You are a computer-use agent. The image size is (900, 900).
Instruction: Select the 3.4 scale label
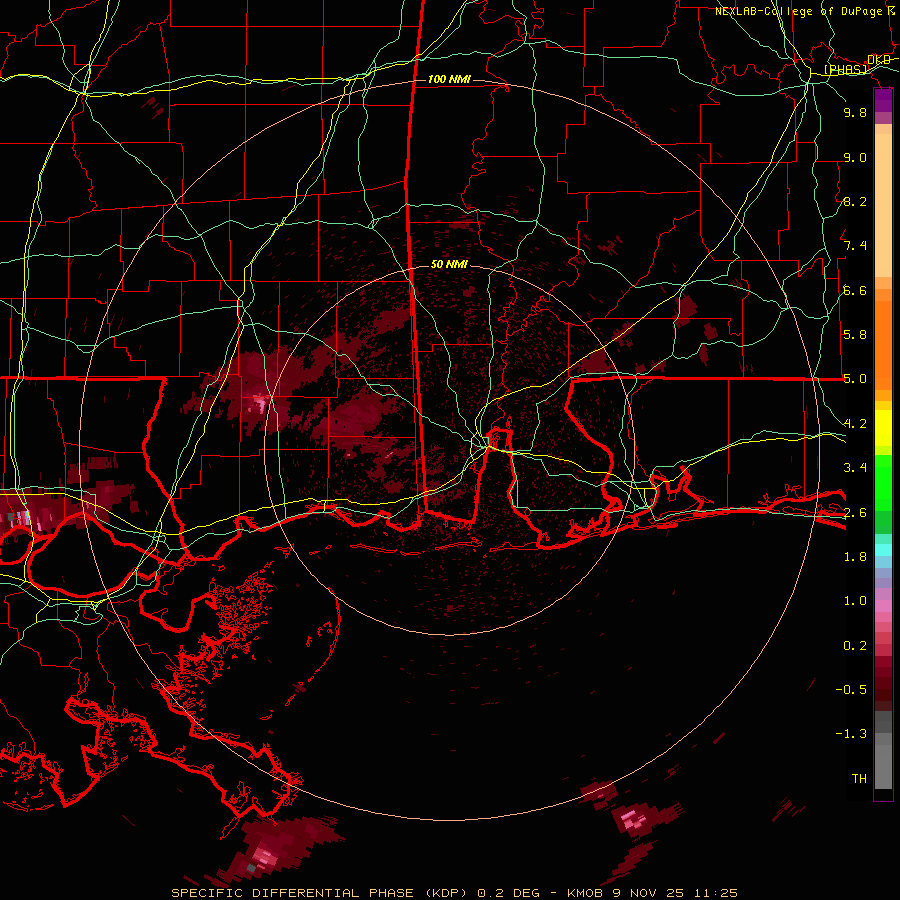[x=855, y=468]
